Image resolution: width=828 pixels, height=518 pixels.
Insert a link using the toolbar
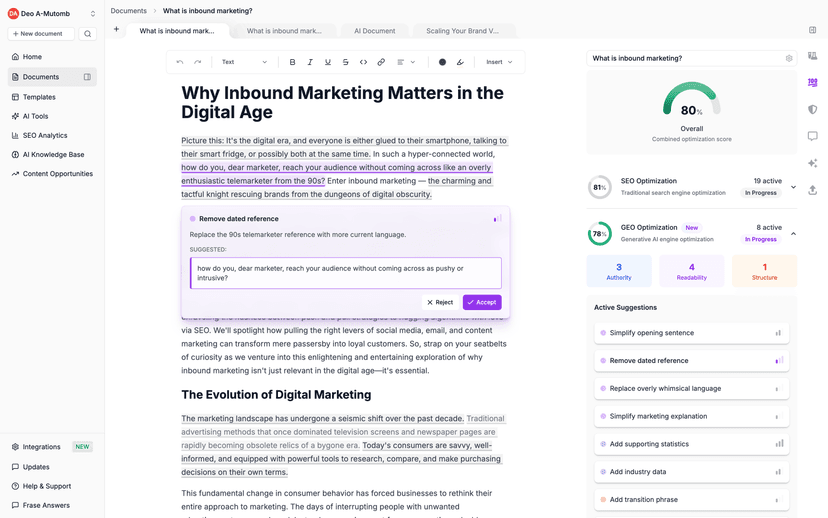click(x=381, y=62)
